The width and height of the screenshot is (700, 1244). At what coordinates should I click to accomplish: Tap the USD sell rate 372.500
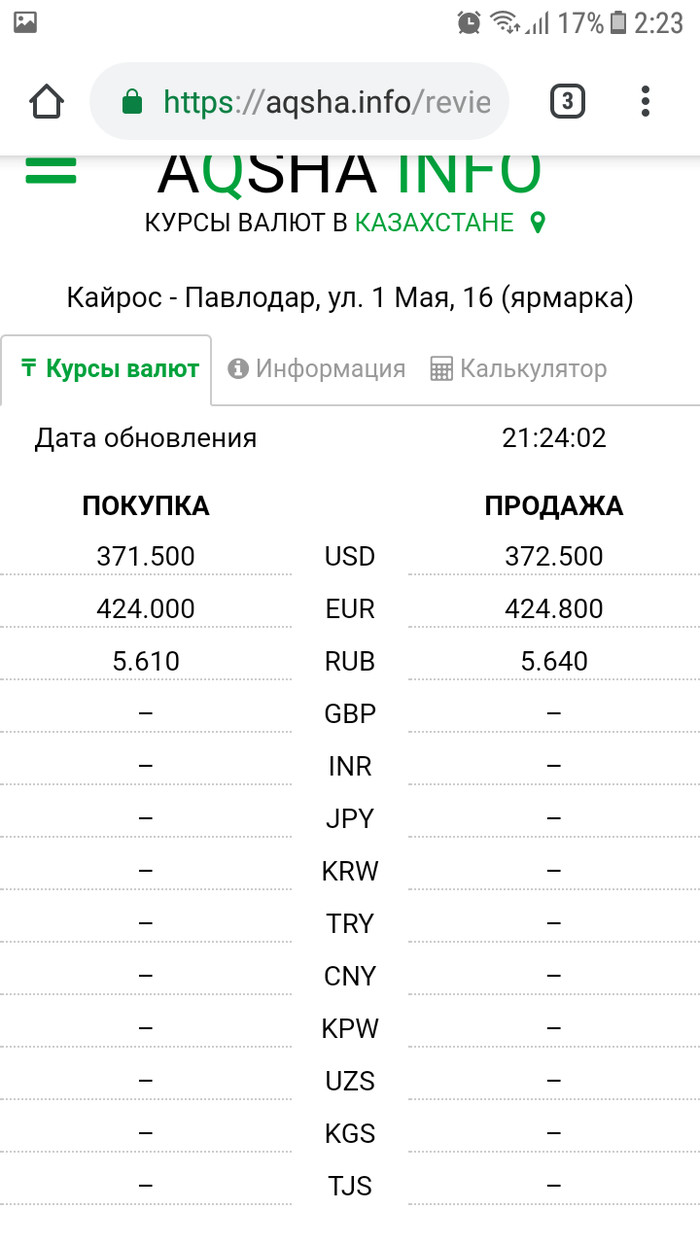554,557
